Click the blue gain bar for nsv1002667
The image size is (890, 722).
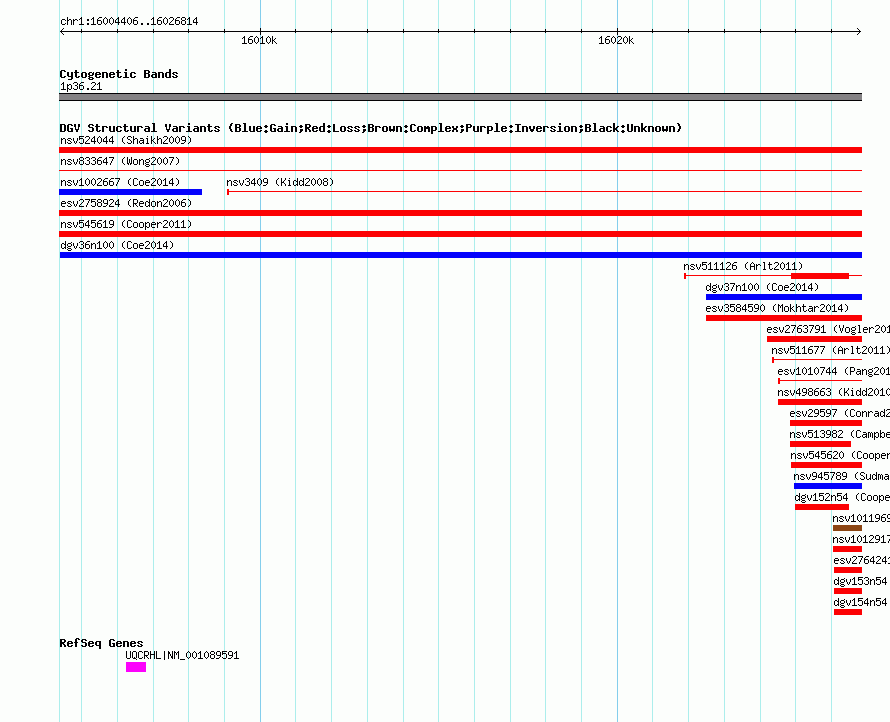pos(131,192)
